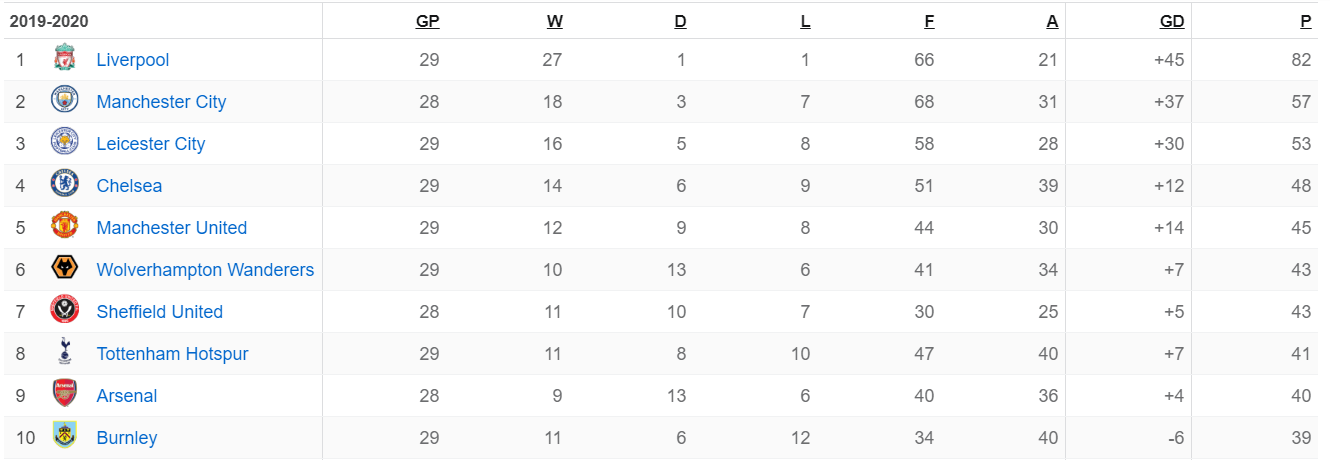
Task: Click the Manchester United crest icon
Action: (x=65, y=227)
